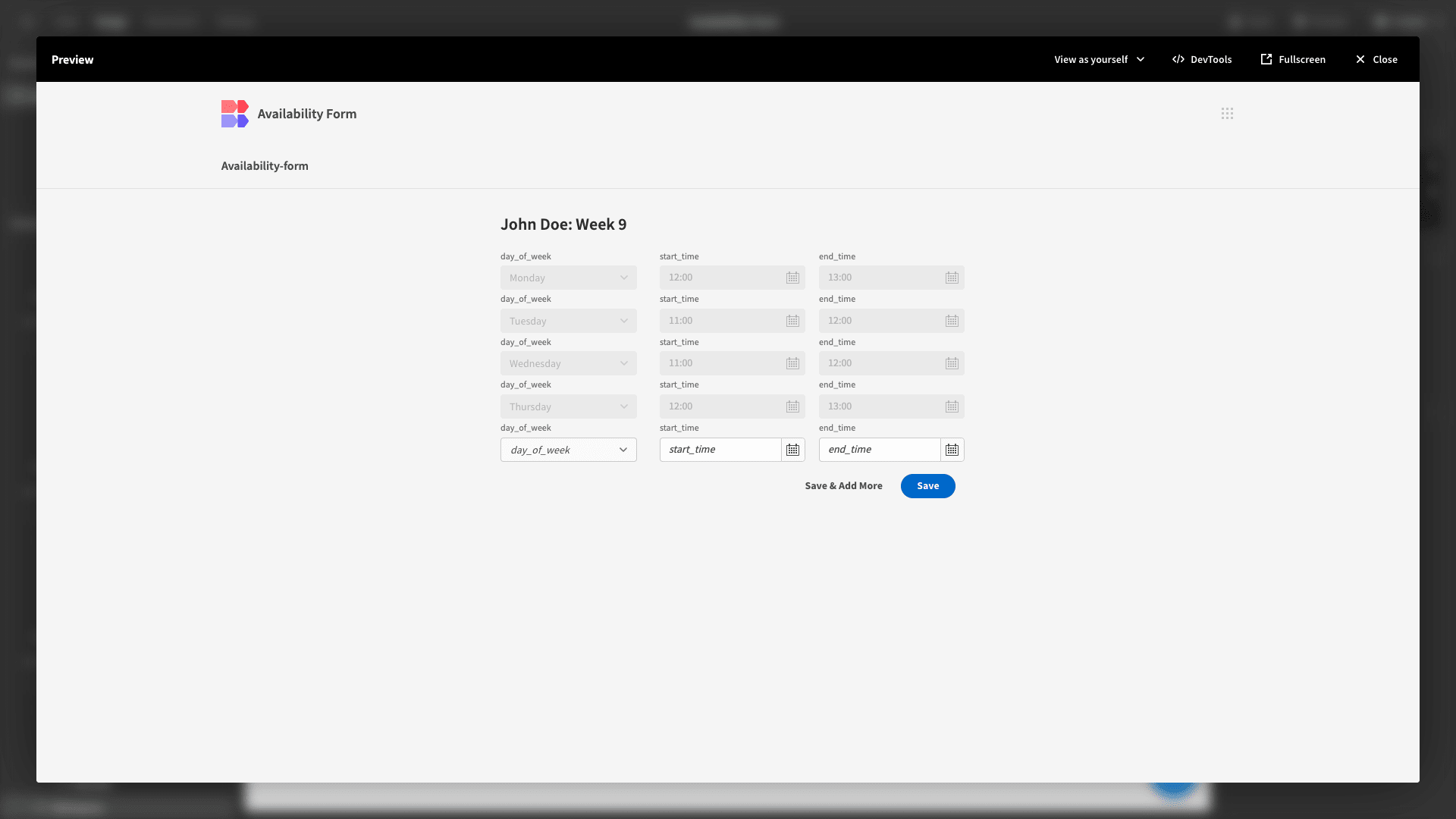Viewport: 1456px width, 819px height.
Task: Click the Availability Form title text
Action: point(307,114)
